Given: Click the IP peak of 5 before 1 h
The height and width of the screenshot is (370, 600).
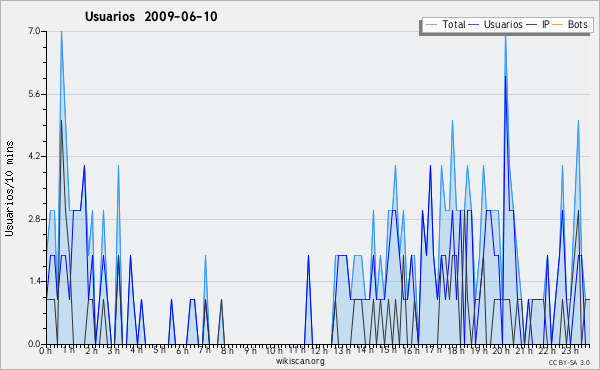Looking at the screenshot, I should click(x=61, y=121).
